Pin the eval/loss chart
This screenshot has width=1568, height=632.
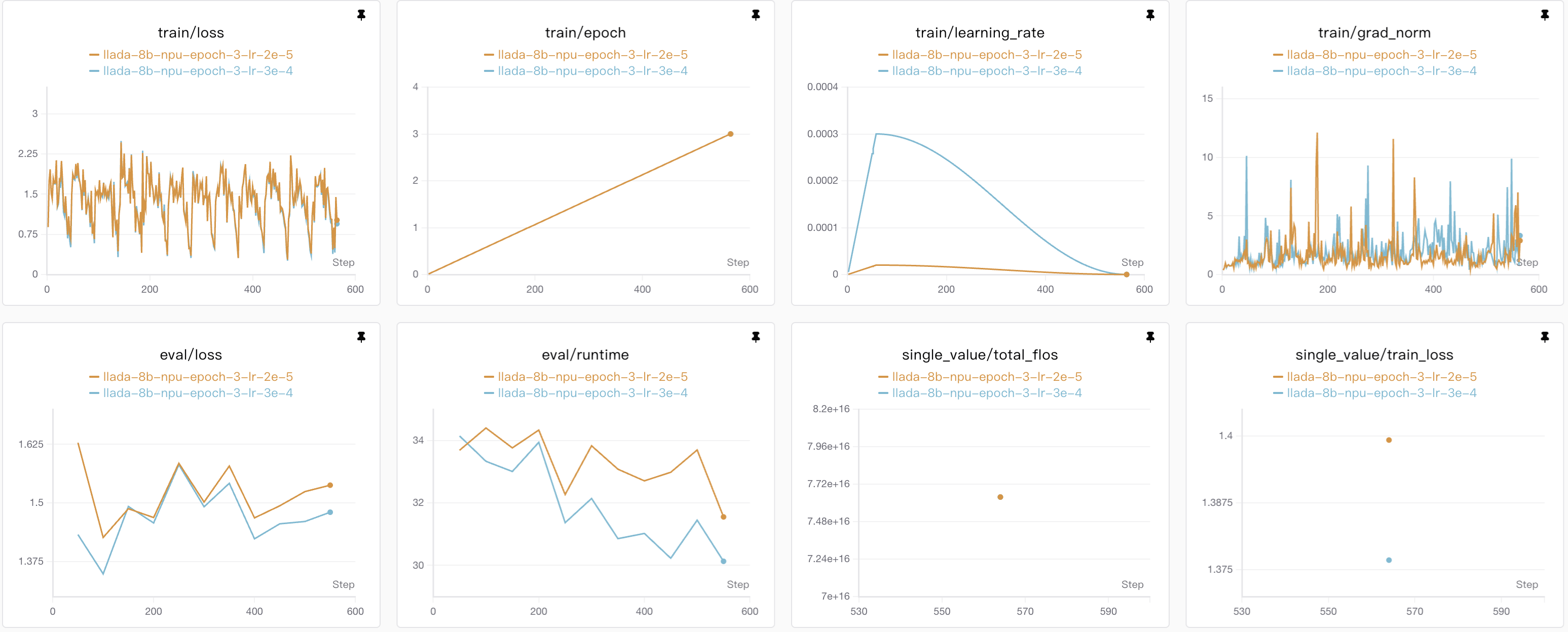coord(361,336)
